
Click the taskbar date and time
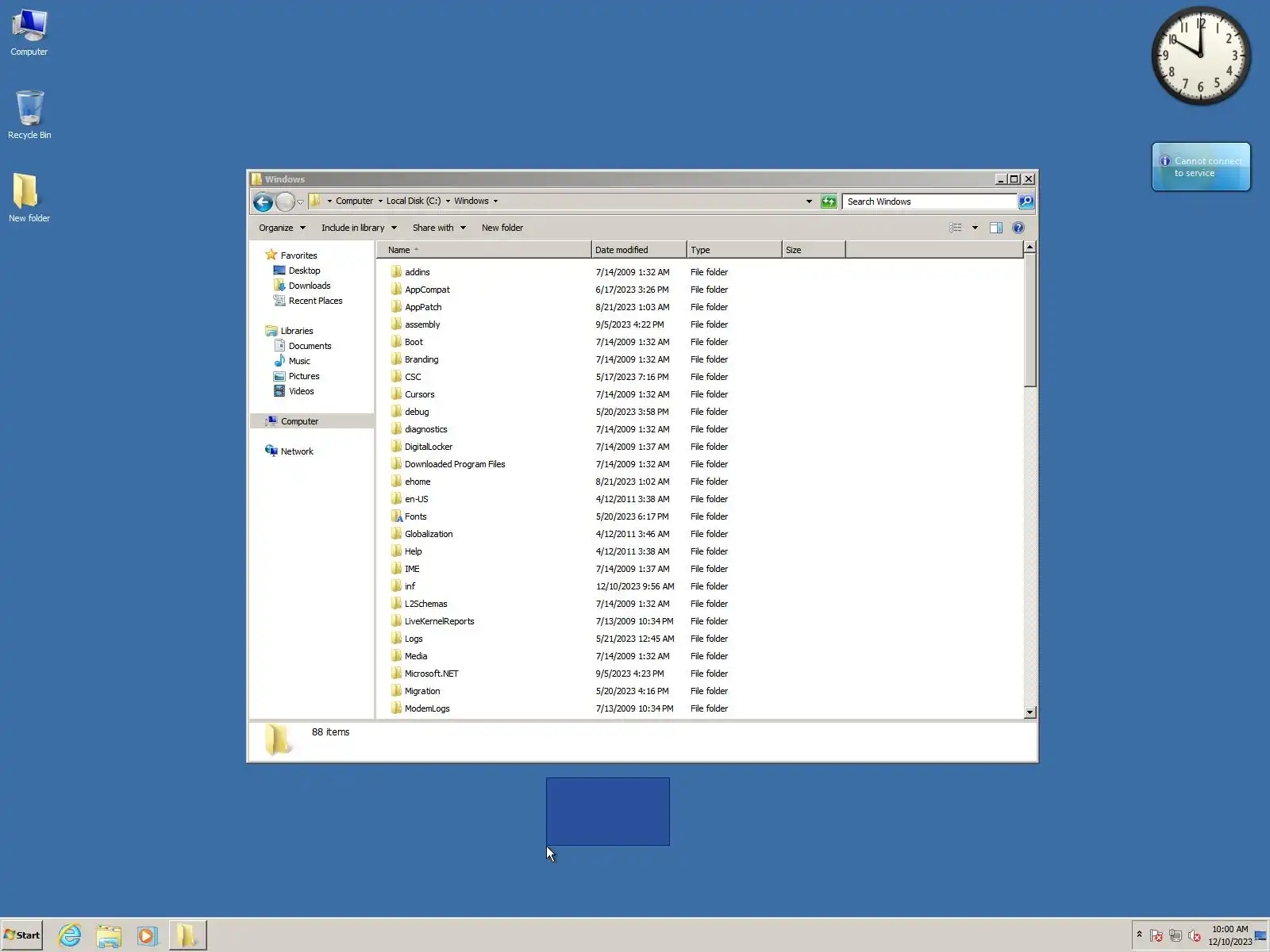point(1230,935)
